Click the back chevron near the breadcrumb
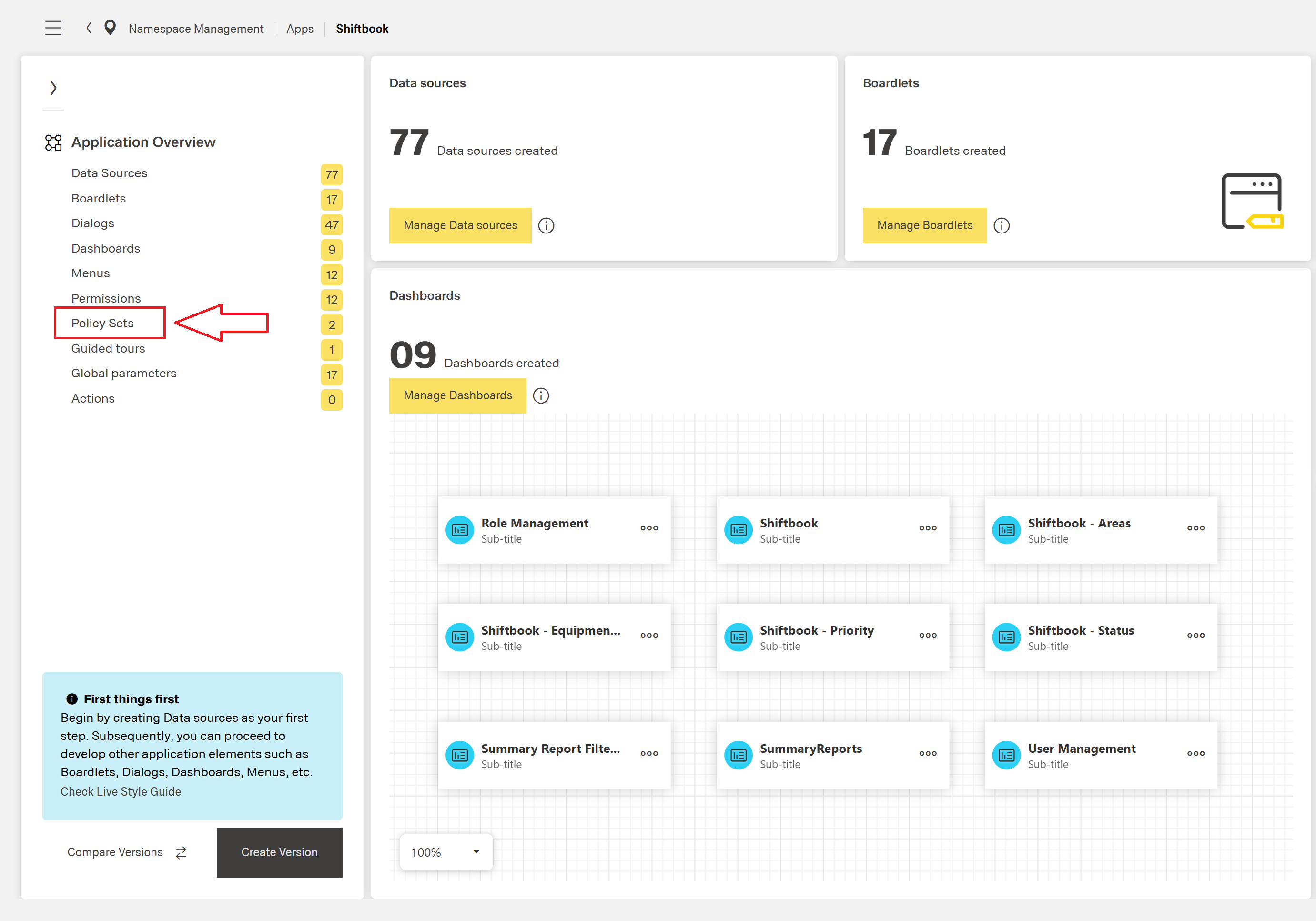The image size is (1316, 921). coord(89,27)
